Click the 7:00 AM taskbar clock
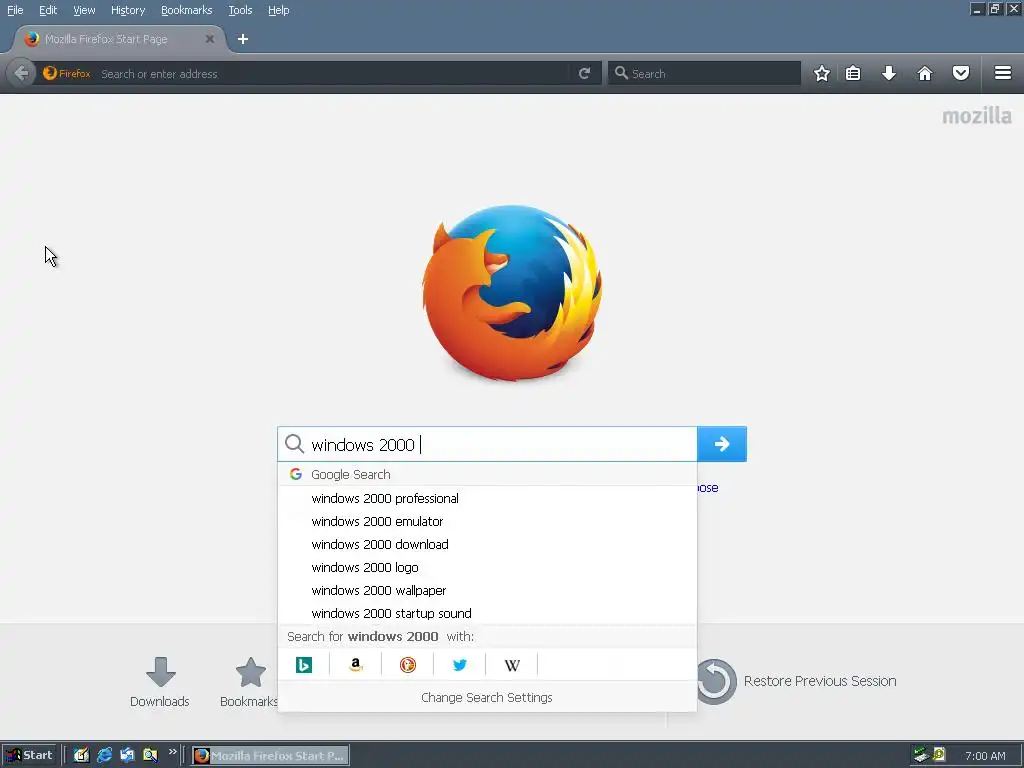1024x768 pixels. [x=985, y=756]
